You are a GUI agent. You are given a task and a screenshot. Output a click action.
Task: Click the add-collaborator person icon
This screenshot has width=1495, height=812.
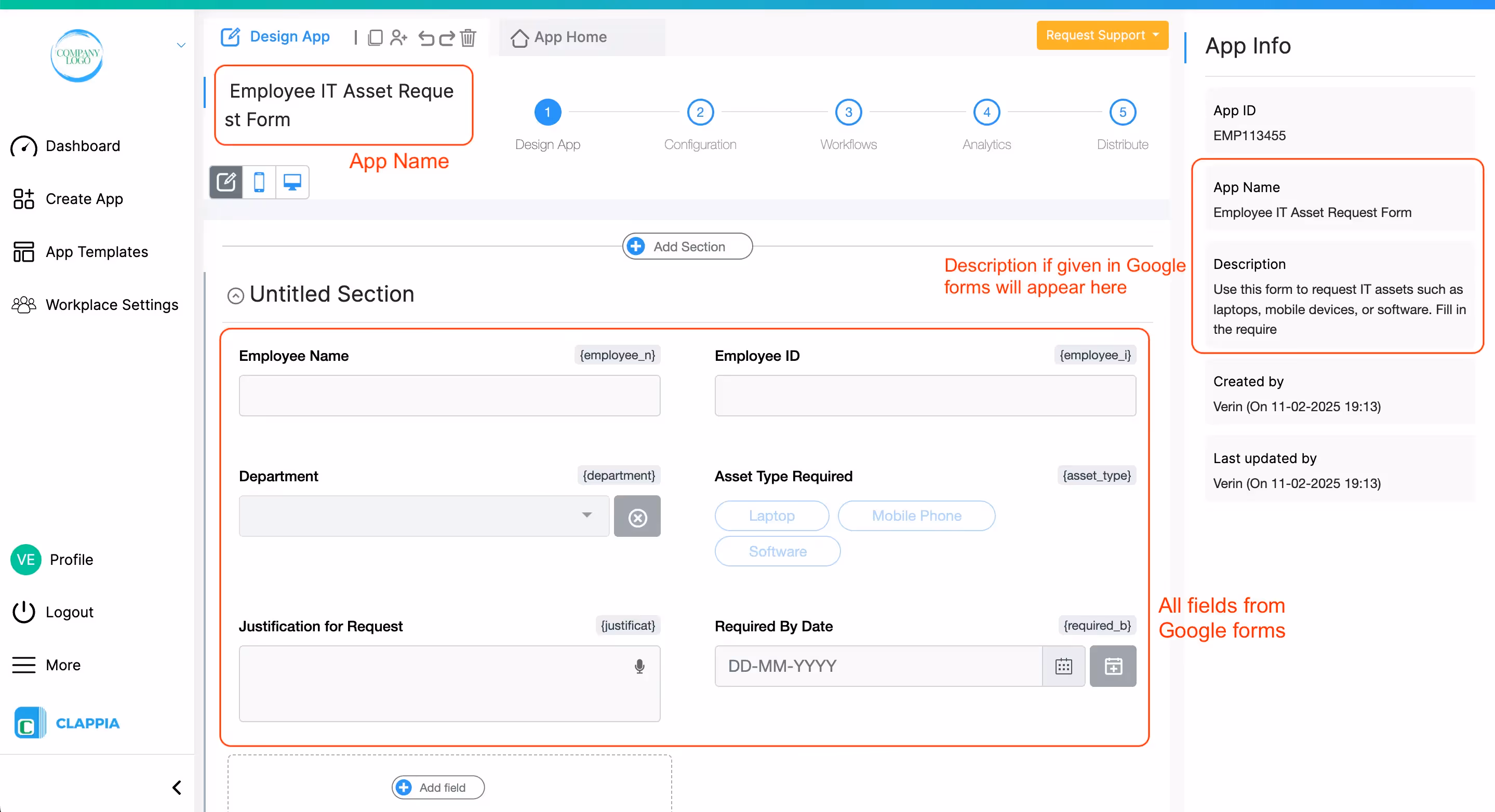[x=399, y=37]
